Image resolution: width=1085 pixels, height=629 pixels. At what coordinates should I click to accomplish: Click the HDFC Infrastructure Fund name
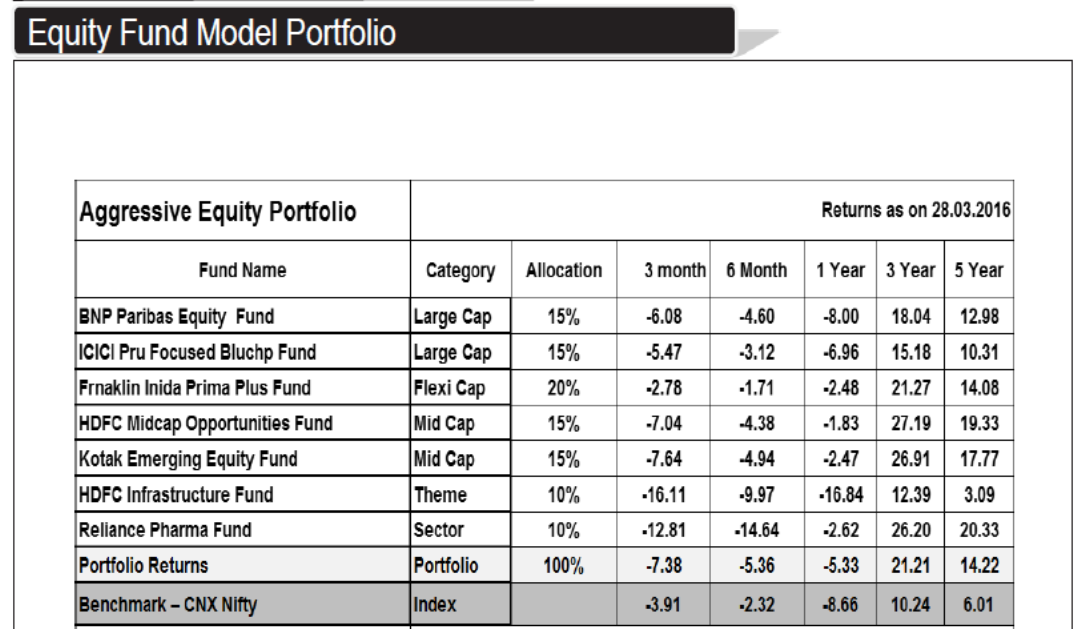point(175,494)
